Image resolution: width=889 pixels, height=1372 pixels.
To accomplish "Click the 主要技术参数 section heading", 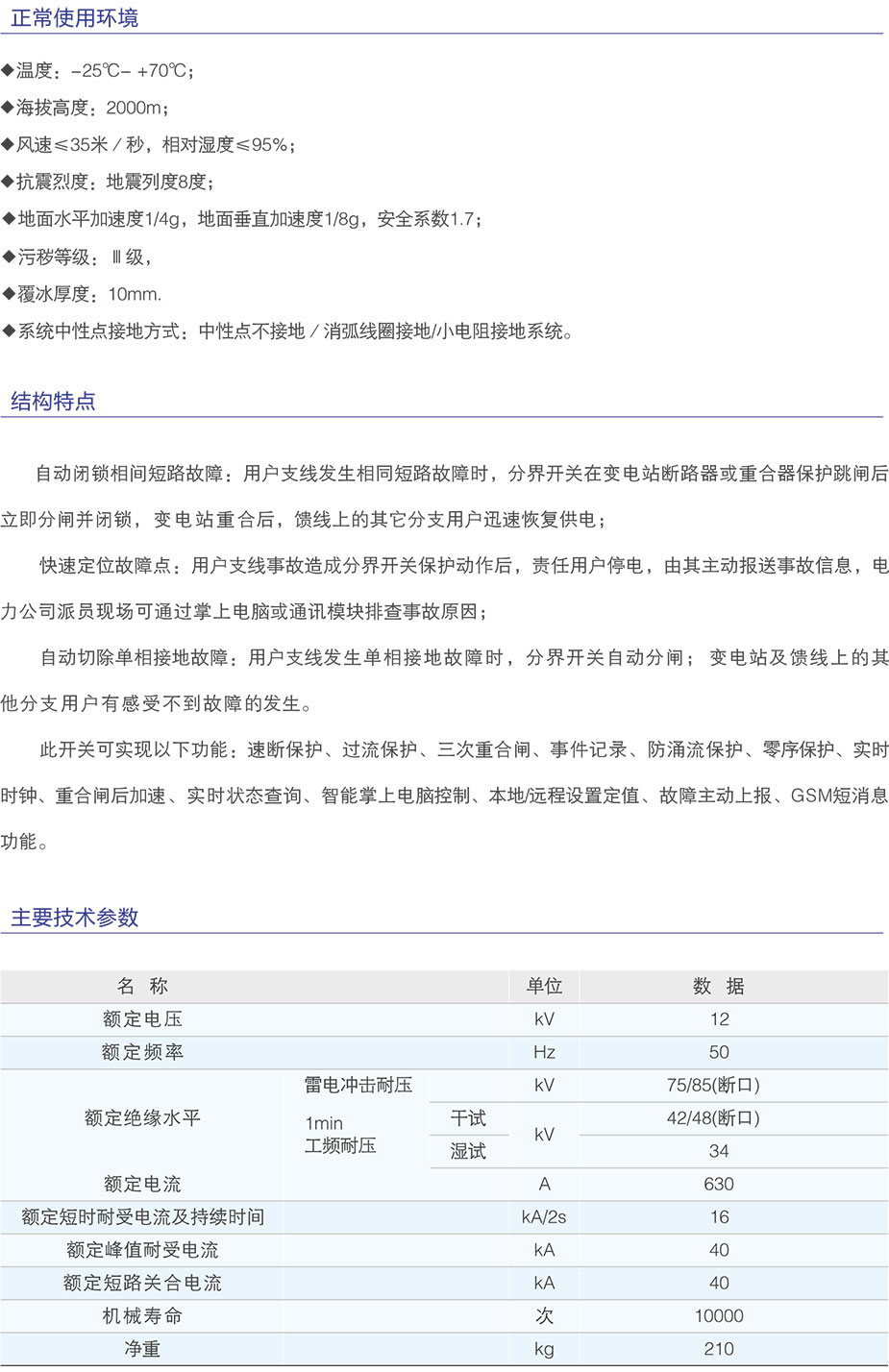I will 74,918.
